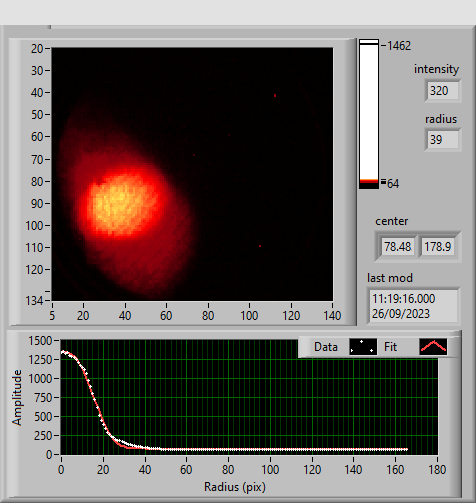
Task: Click the center X value 78.48
Action: point(398,247)
